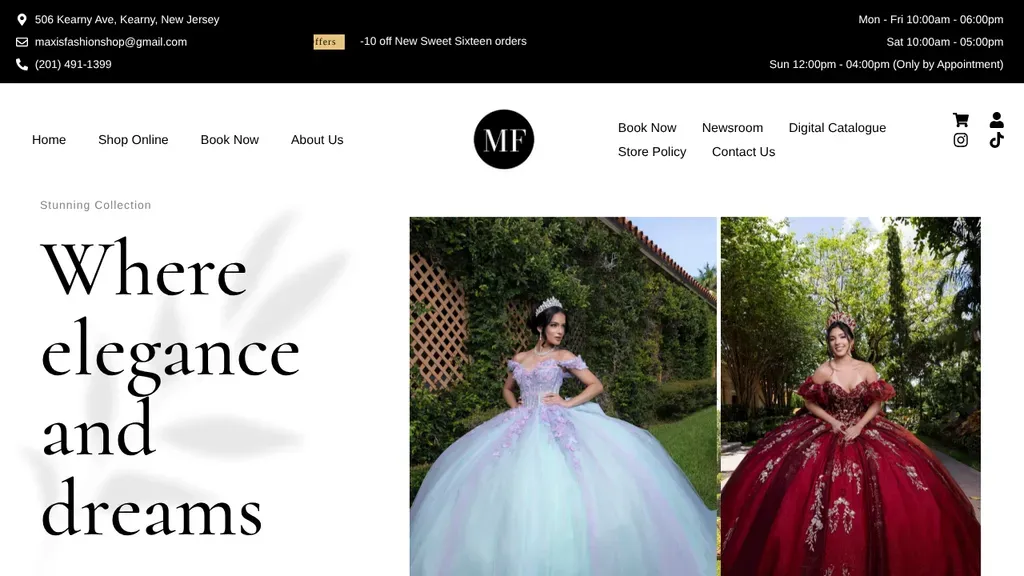Open the shopping cart icon
Image resolution: width=1024 pixels, height=576 pixels.
point(961,120)
